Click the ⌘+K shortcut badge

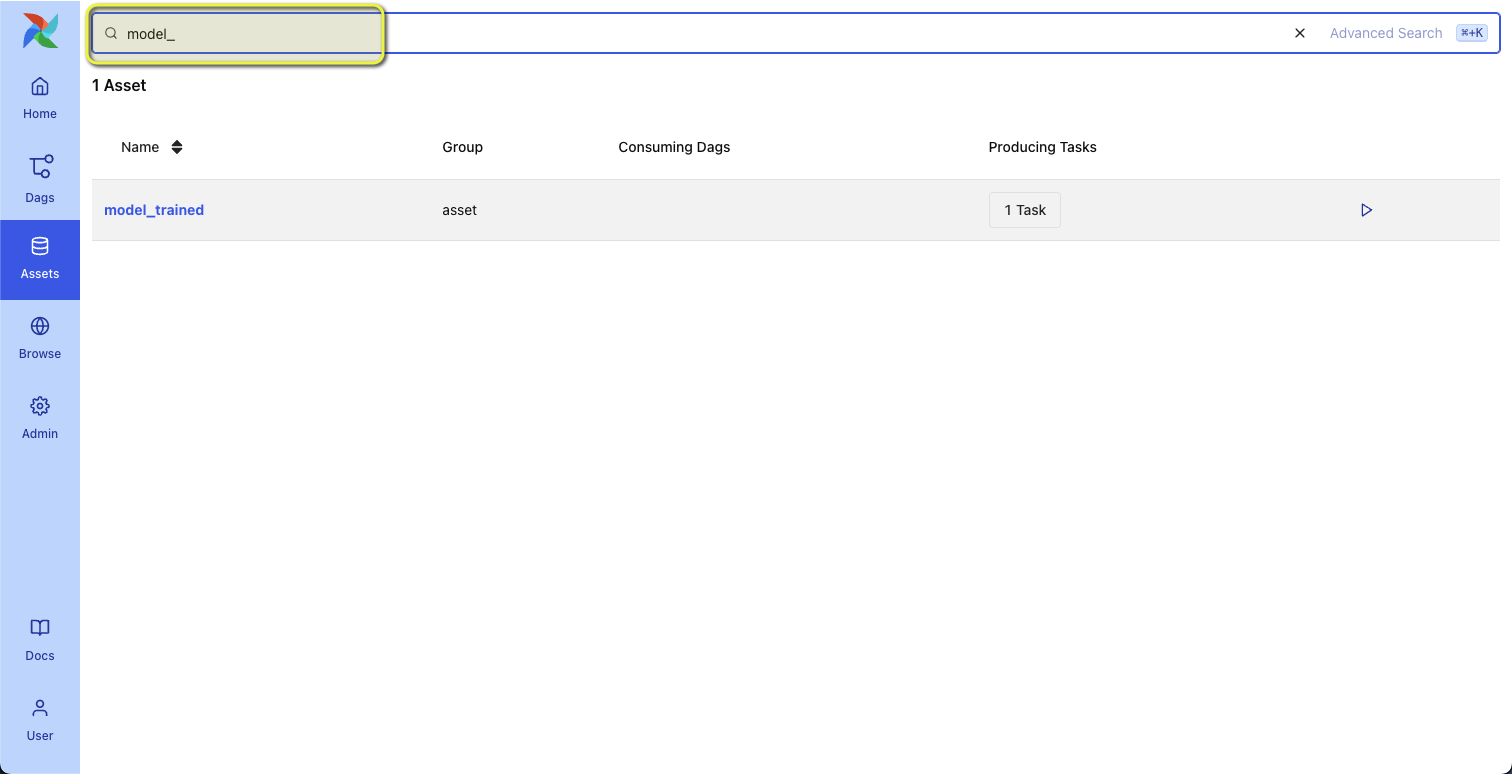(1472, 33)
